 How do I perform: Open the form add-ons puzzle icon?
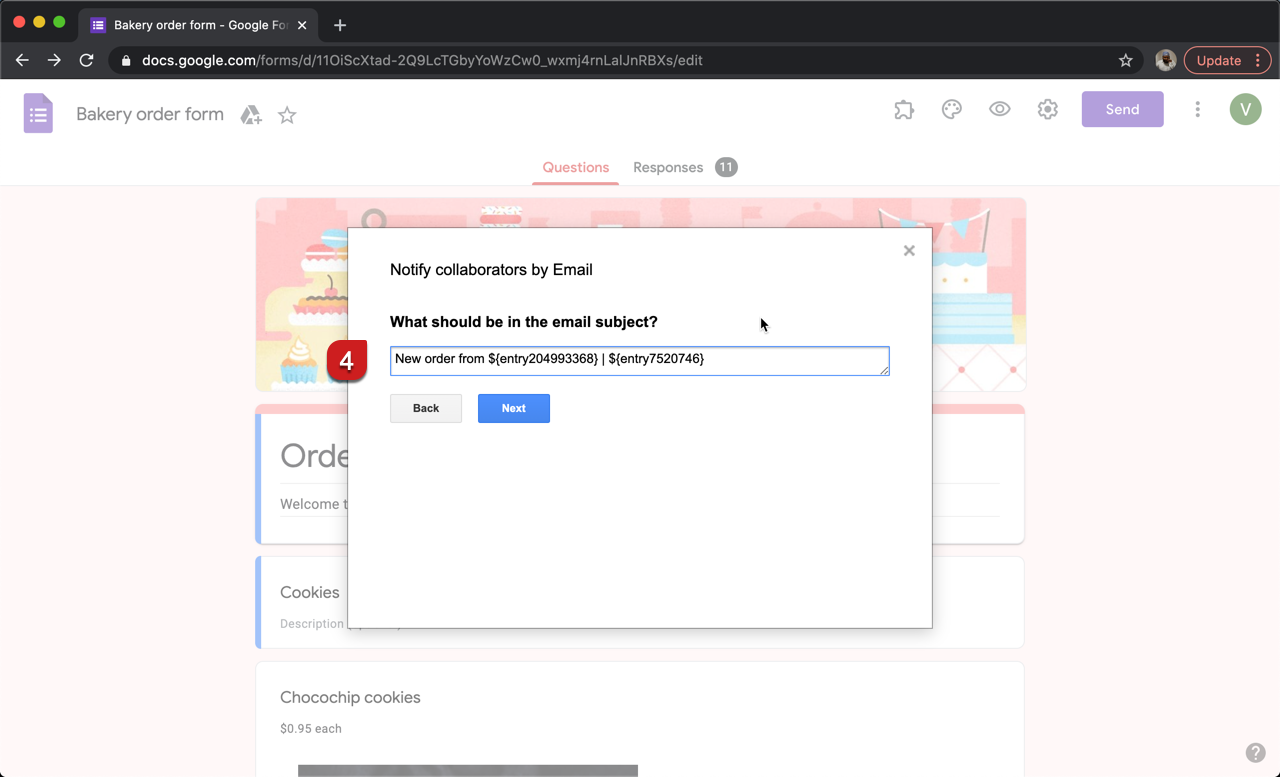coord(903,109)
